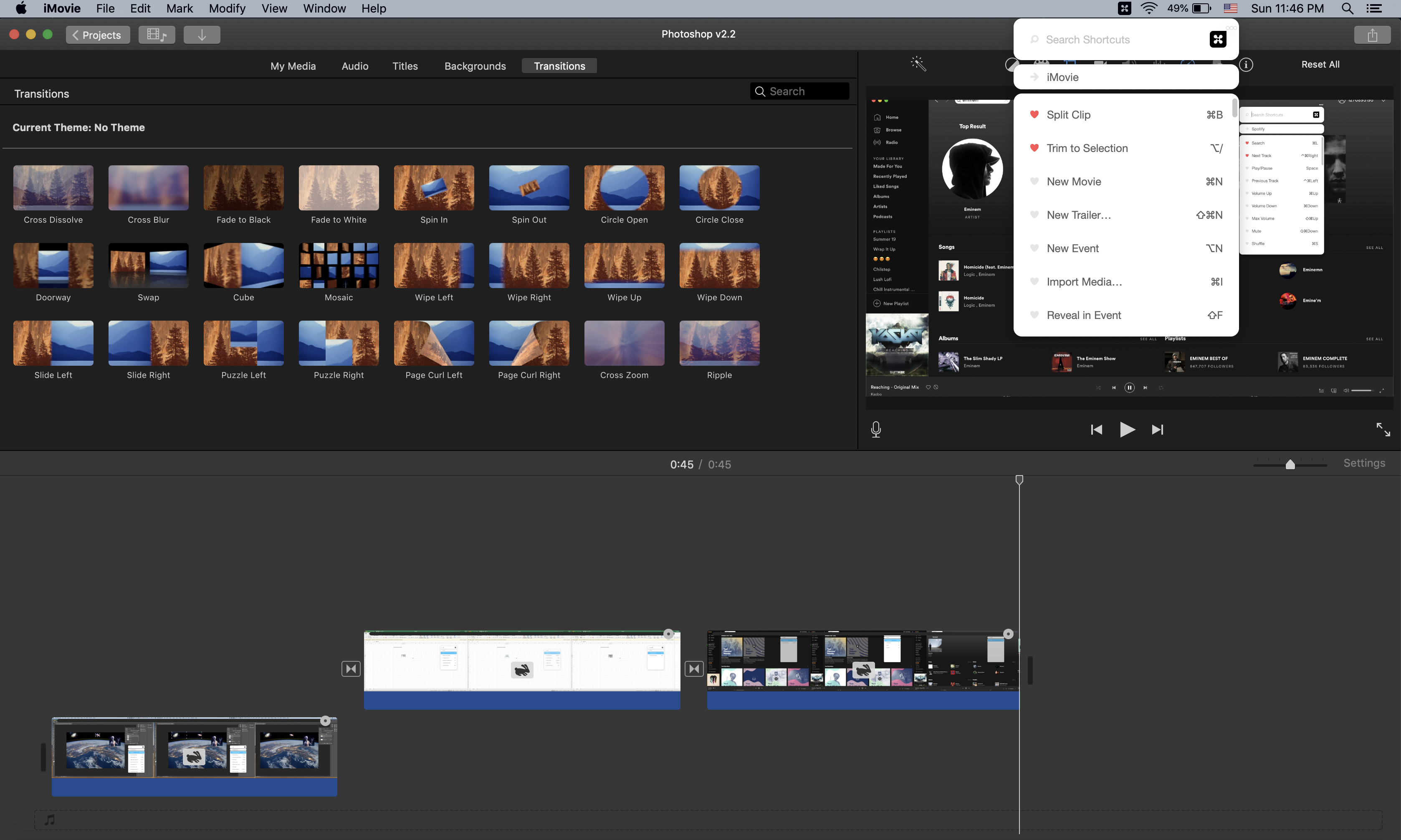Click the voiceover microphone icon

click(875, 429)
